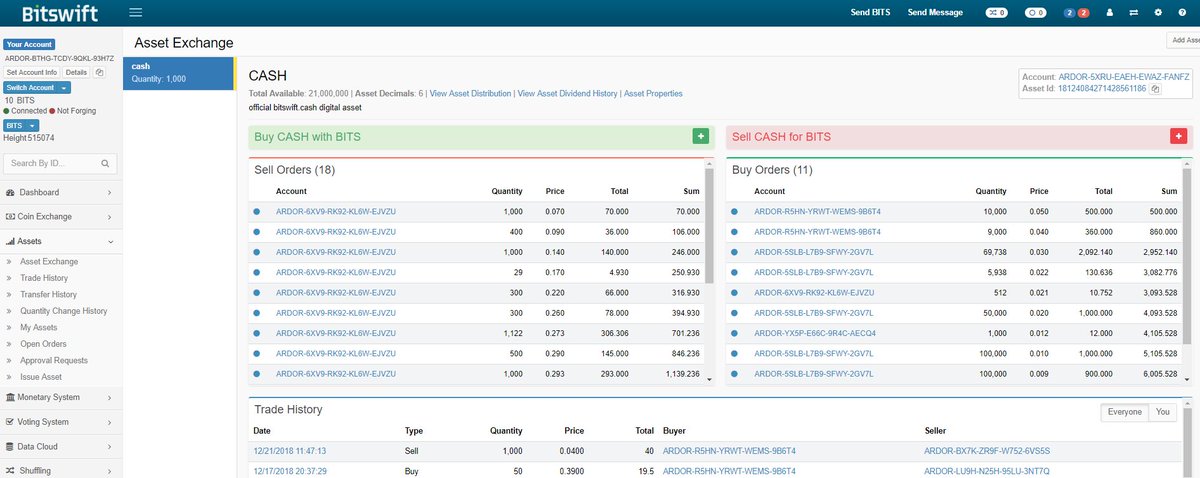Open View Asset Distribution link
Screen dimensions: 1200x478
click(x=470, y=93)
